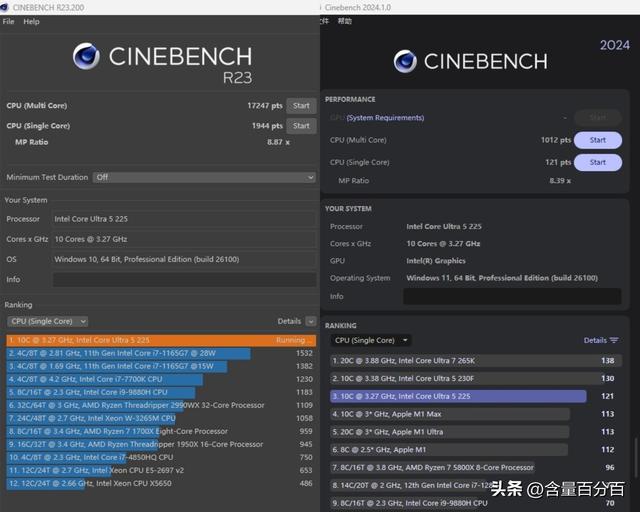Select 2024 ranking row 8C Apple M1
The width and height of the screenshot is (640, 512).
pos(476,450)
